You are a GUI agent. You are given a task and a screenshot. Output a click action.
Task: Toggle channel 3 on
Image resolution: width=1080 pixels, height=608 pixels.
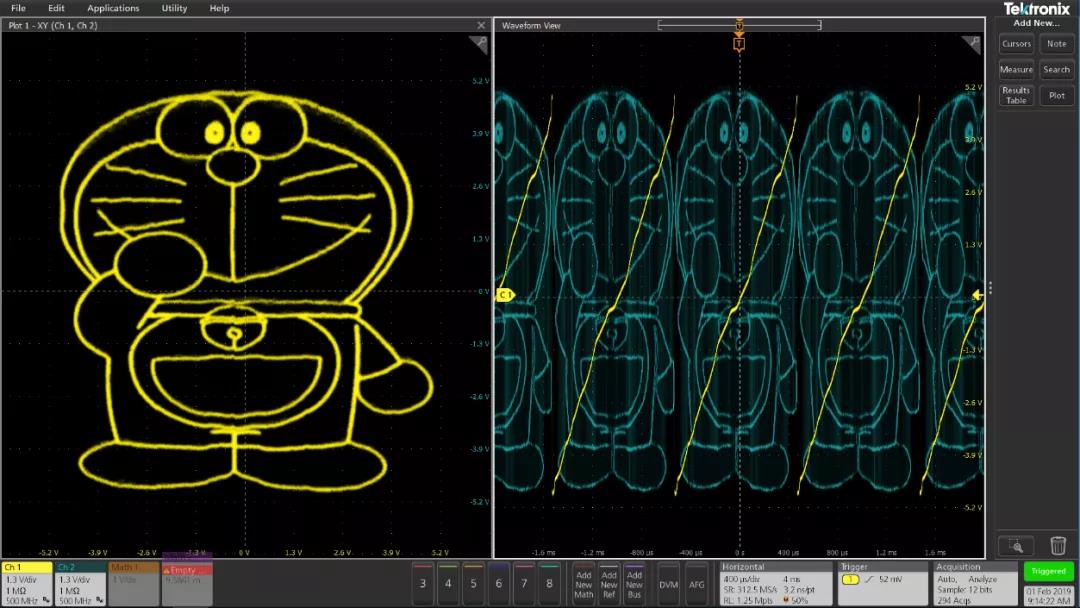[423, 584]
